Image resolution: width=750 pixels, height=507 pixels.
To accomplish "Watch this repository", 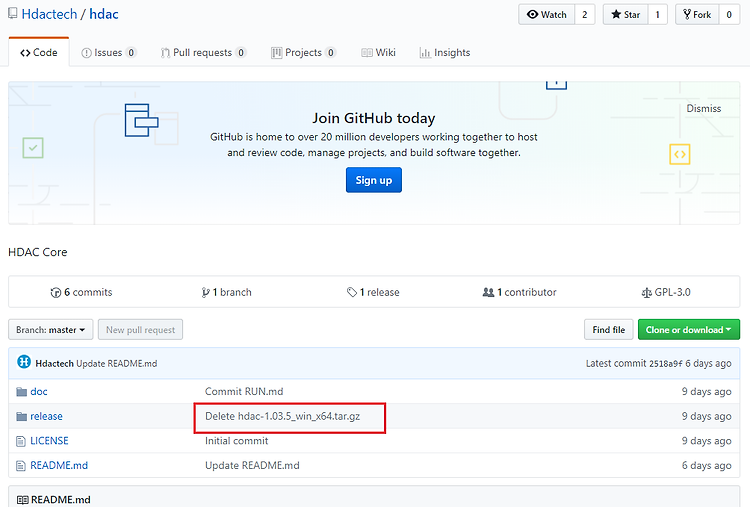I will [x=547, y=14].
